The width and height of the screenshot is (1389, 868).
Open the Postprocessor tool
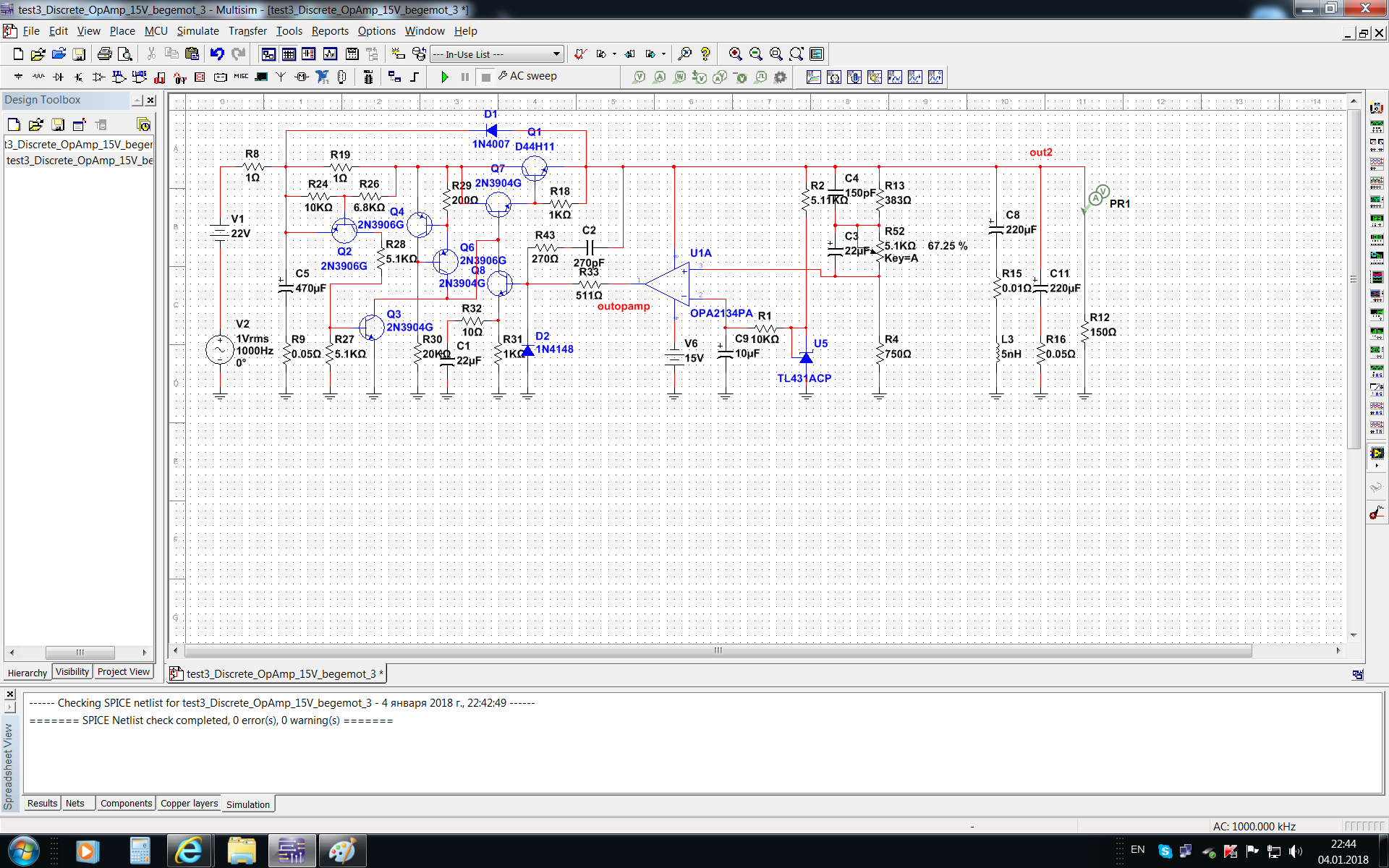coord(352,54)
